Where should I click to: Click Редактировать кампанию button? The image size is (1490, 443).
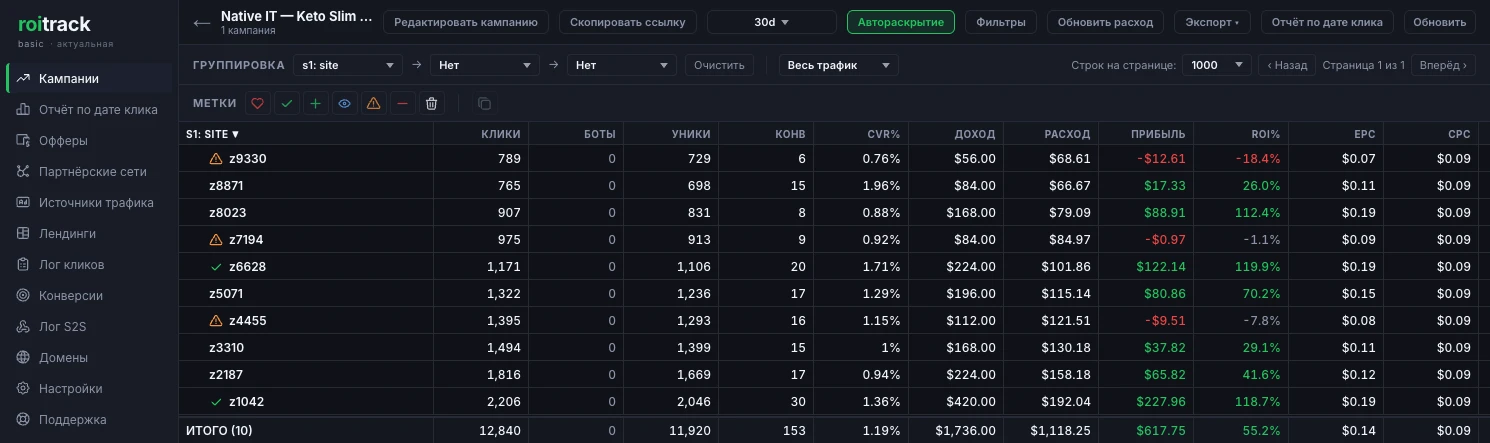(466, 22)
